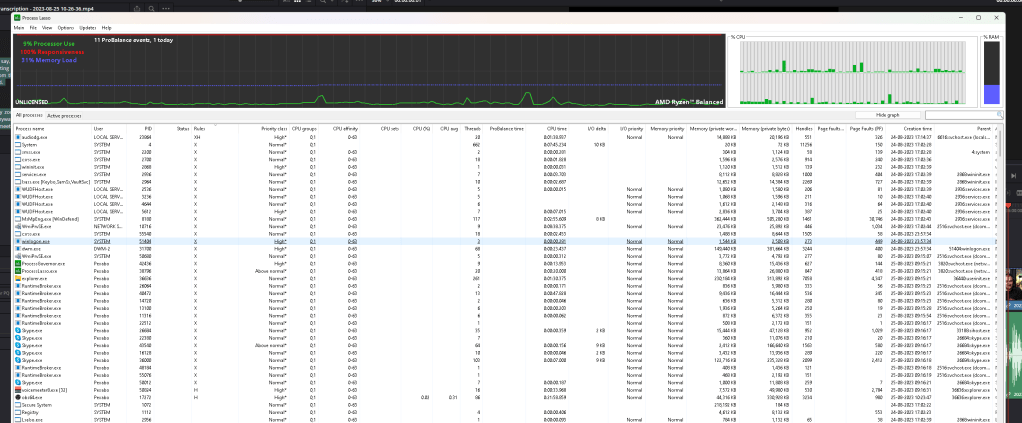The height and width of the screenshot is (423, 1022).
Task: Sort by CPU affinity column
Action: click(340, 129)
